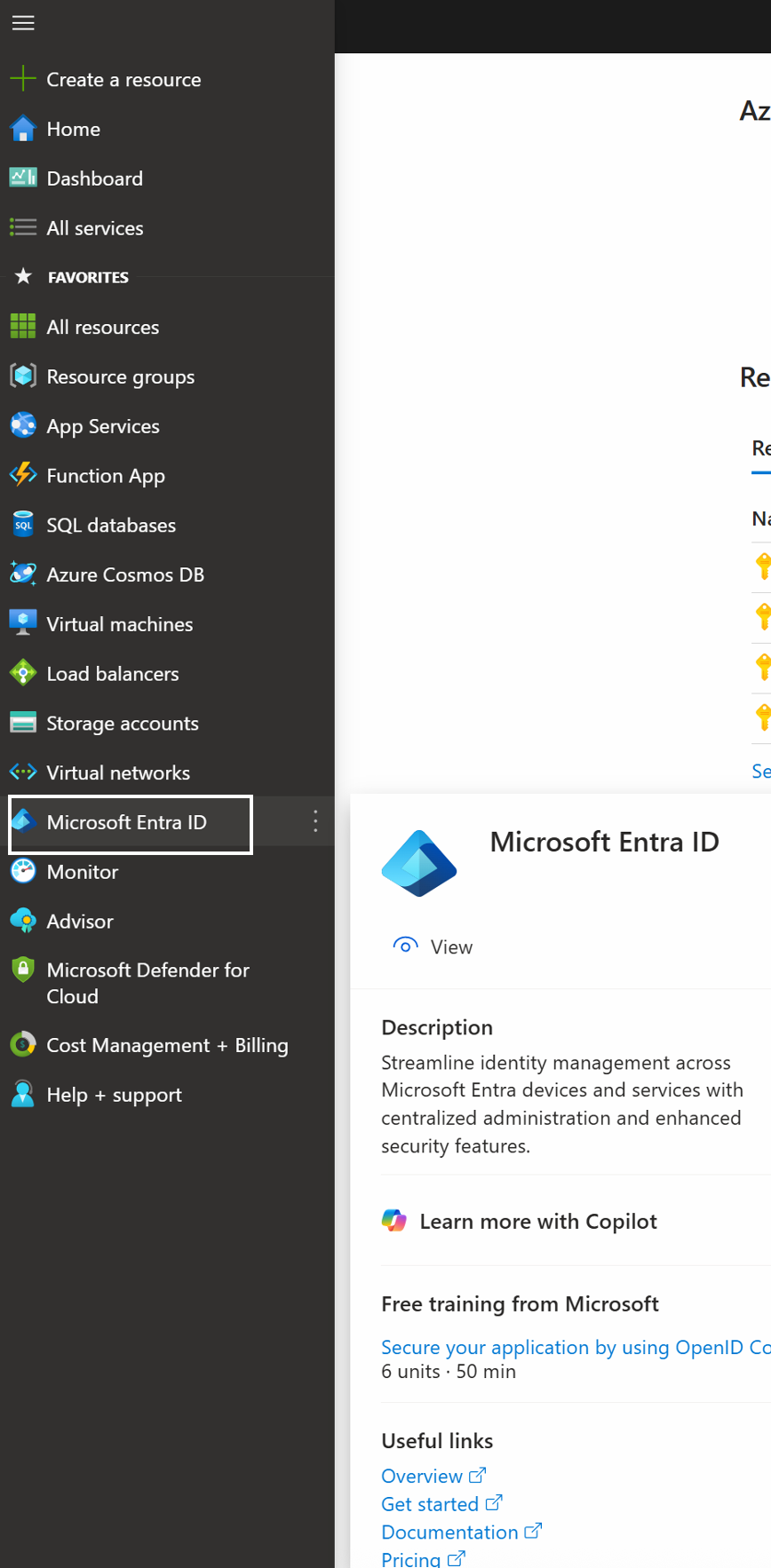Click the All resources grid icon
The image size is (771, 1568).
23,327
